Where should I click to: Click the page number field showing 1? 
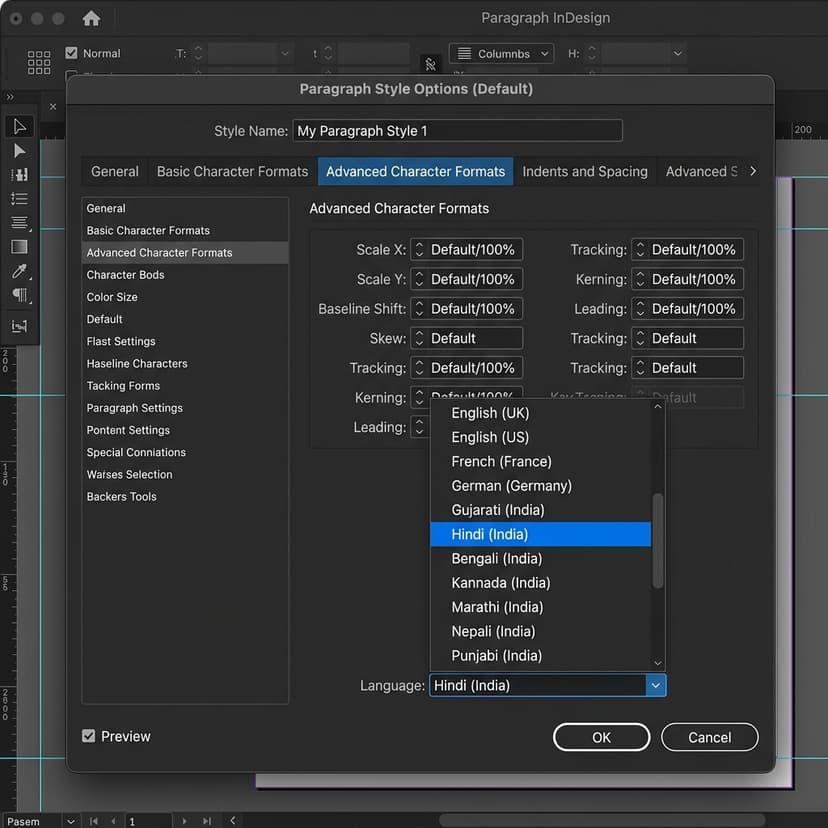tap(148, 821)
